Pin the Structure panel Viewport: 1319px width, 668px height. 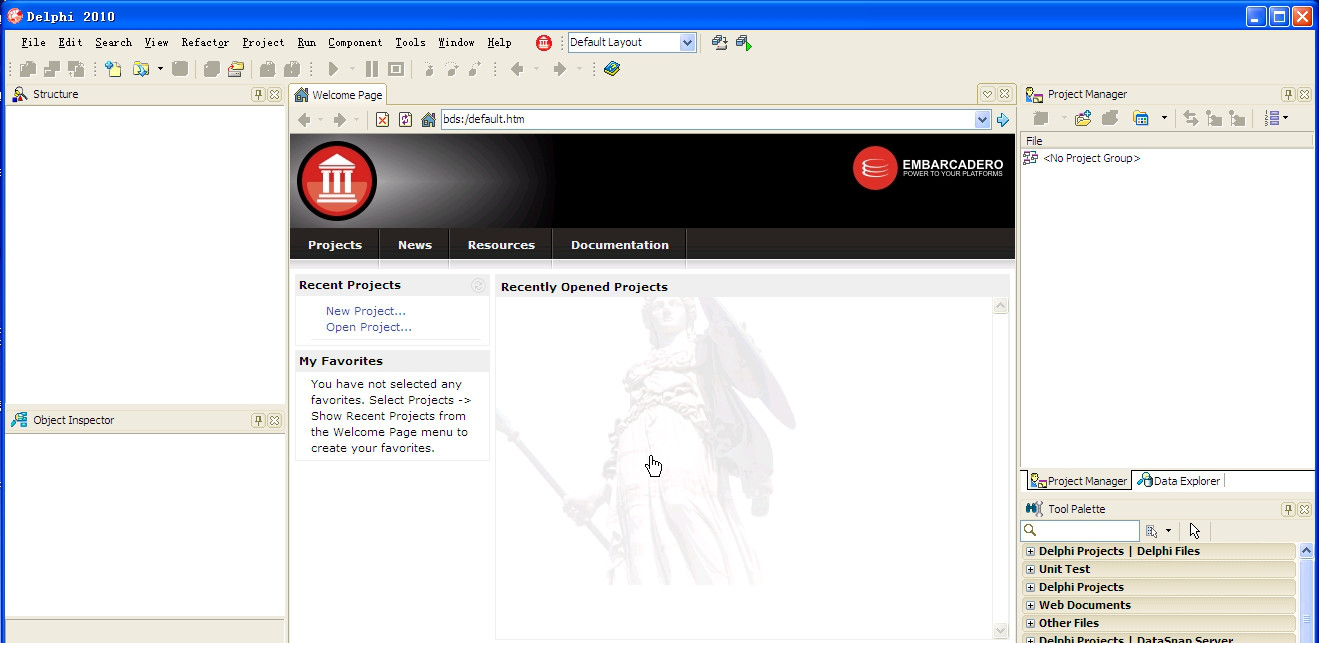(x=258, y=94)
